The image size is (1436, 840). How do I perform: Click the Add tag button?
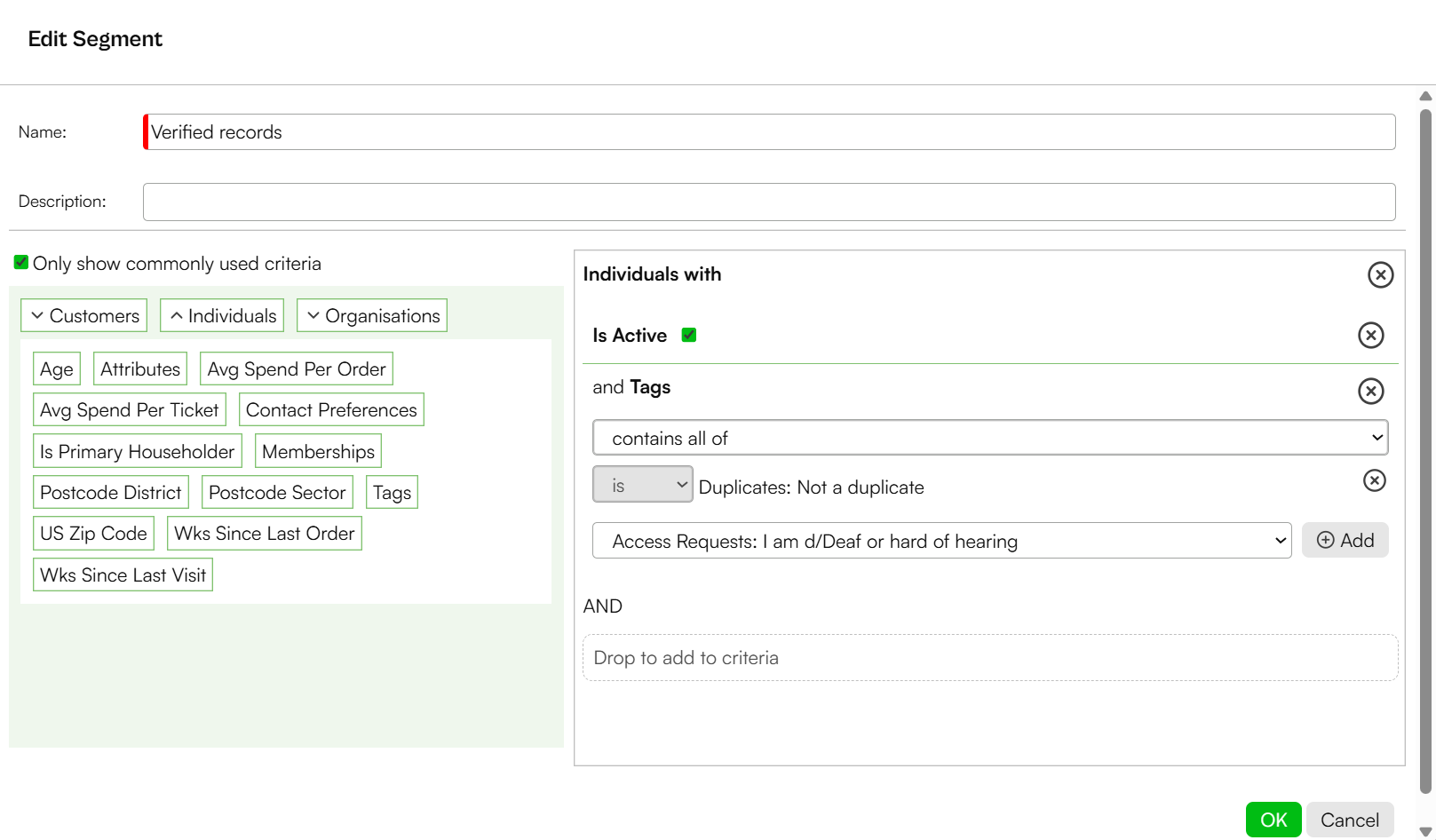[1345, 540]
